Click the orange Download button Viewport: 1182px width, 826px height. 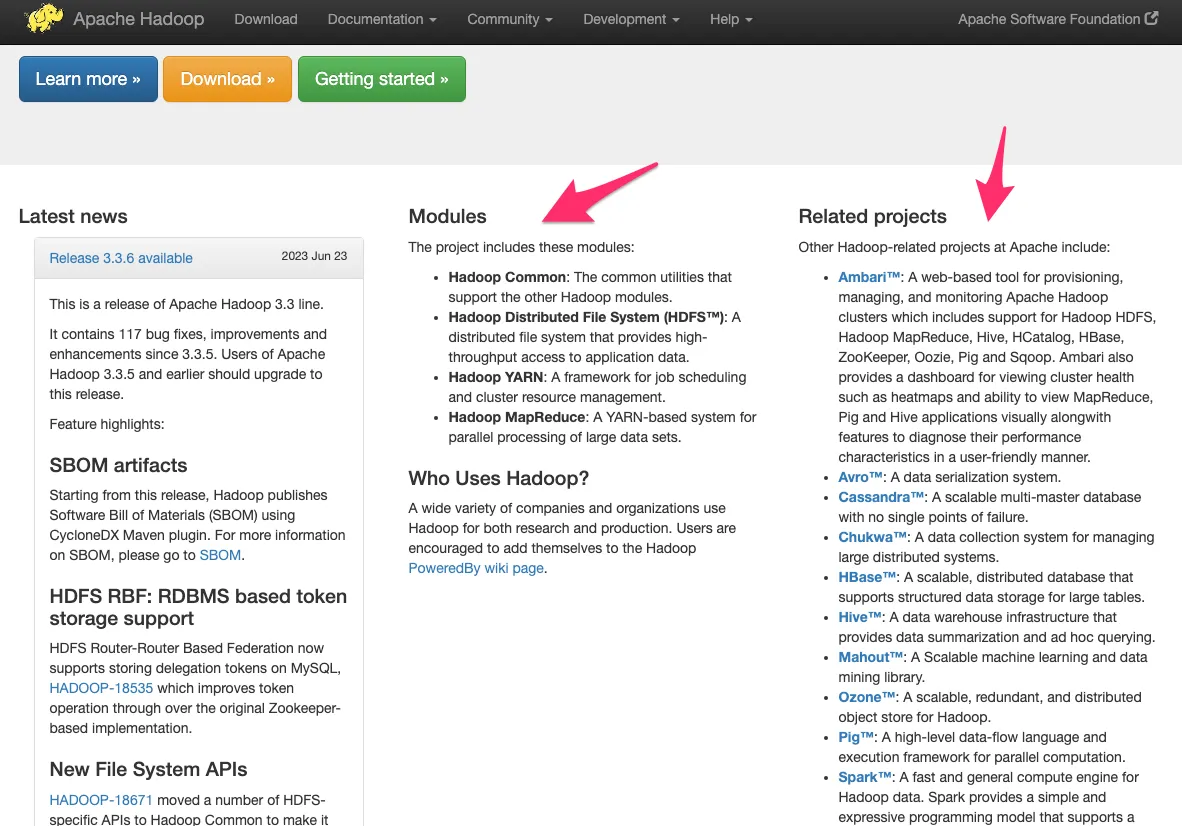click(227, 79)
